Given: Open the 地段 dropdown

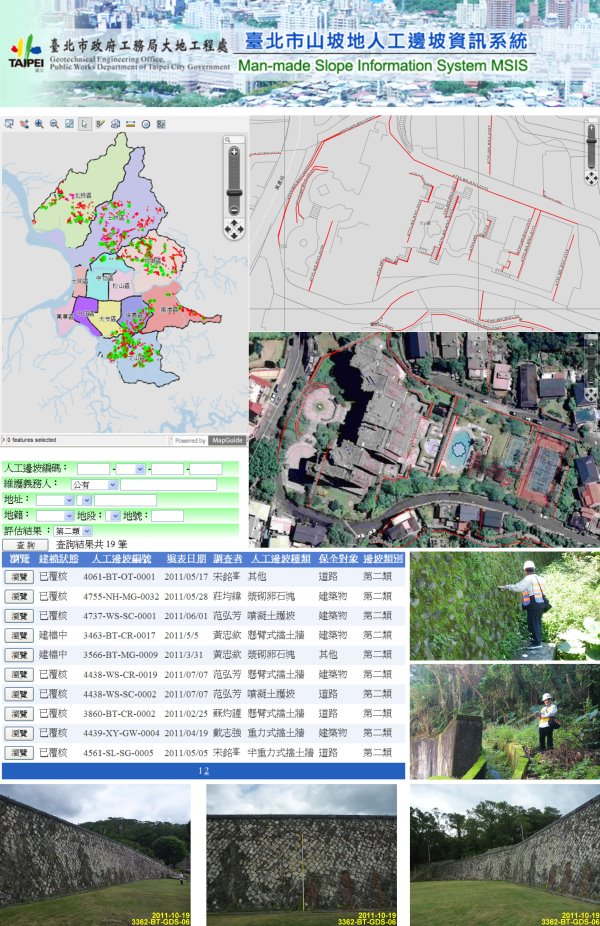Looking at the screenshot, I should (113, 516).
